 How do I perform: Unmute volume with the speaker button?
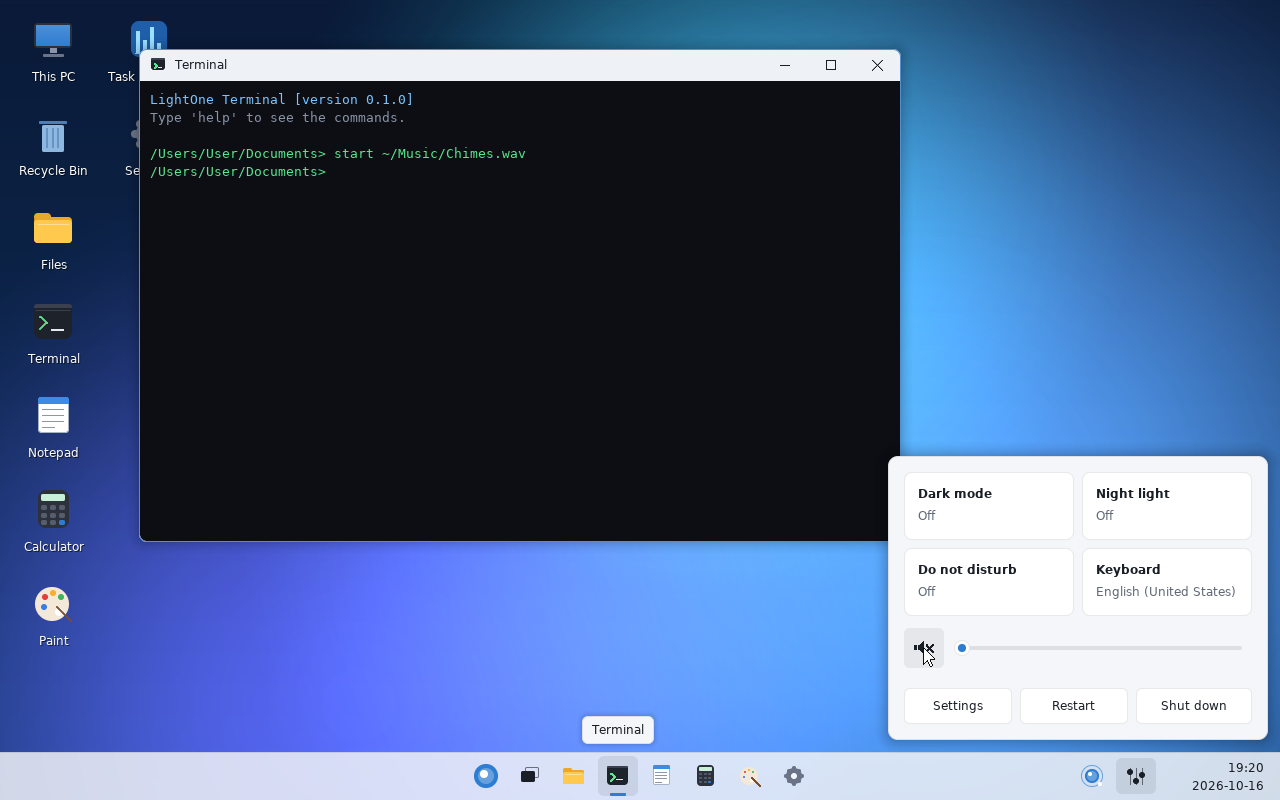[x=924, y=648]
